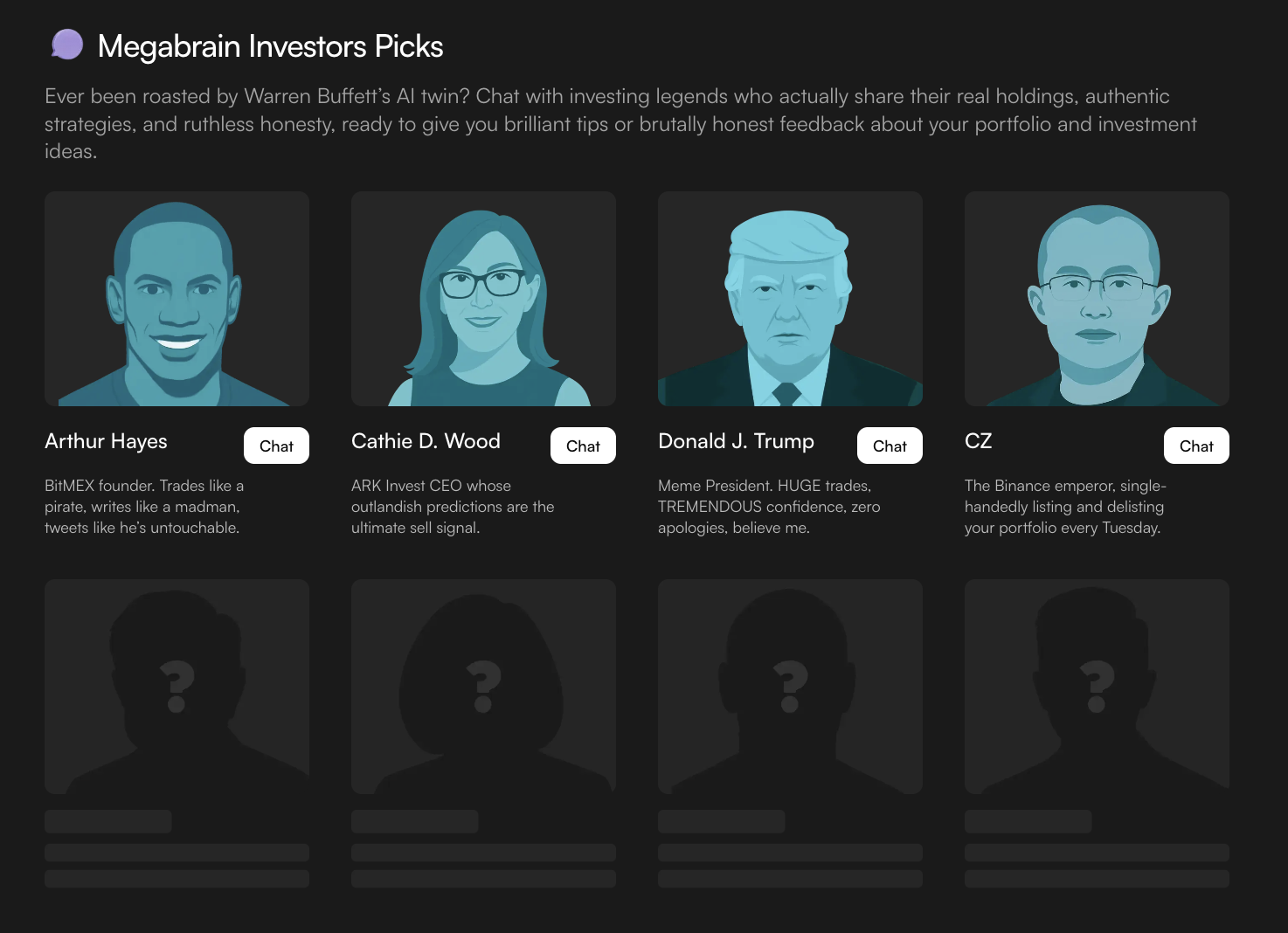Click the Donald J. Trump name label

pyautogui.click(x=736, y=441)
